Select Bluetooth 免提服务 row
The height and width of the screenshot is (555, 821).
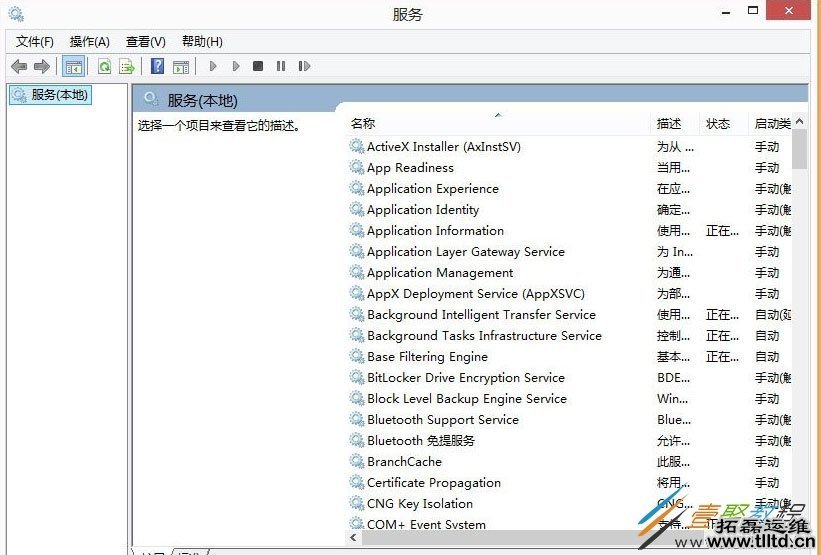pos(420,440)
